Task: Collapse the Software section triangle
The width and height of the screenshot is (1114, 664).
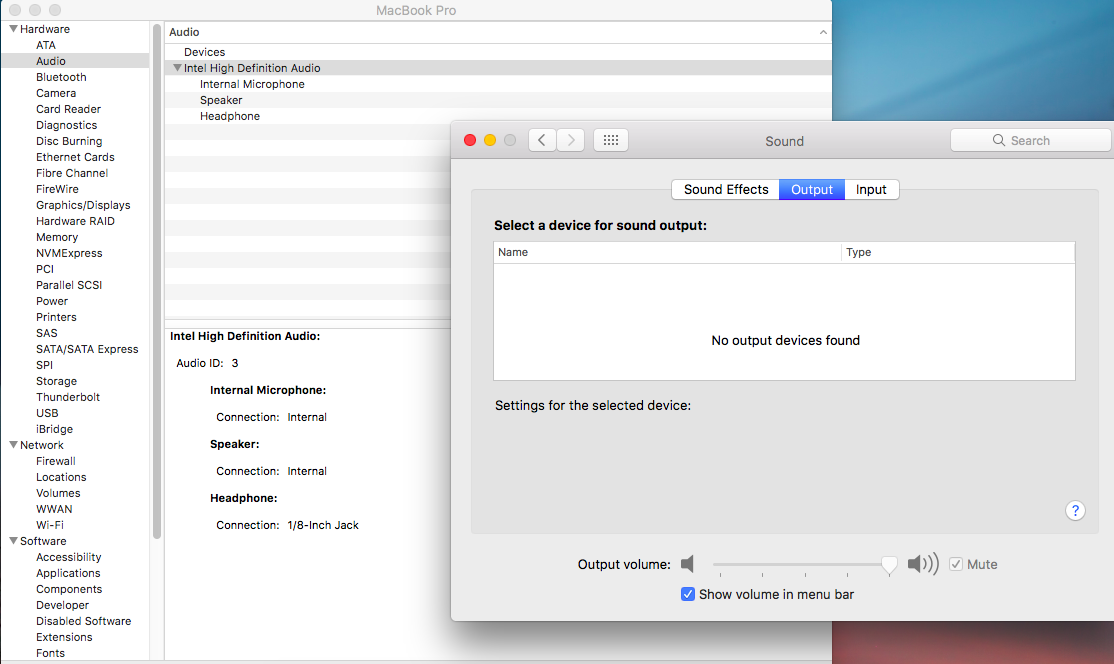Action: [x=13, y=541]
